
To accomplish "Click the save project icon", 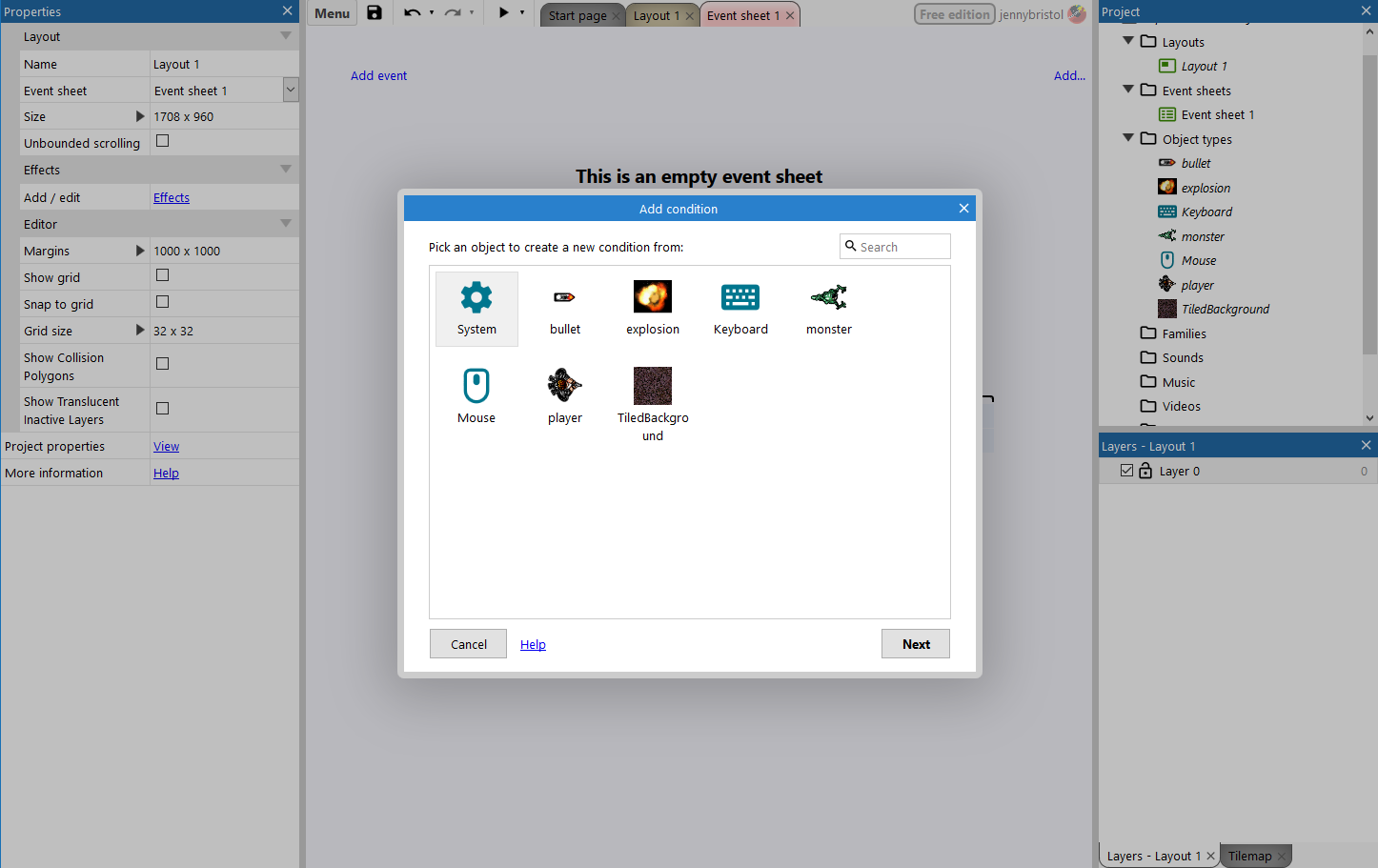I will click(x=375, y=13).
